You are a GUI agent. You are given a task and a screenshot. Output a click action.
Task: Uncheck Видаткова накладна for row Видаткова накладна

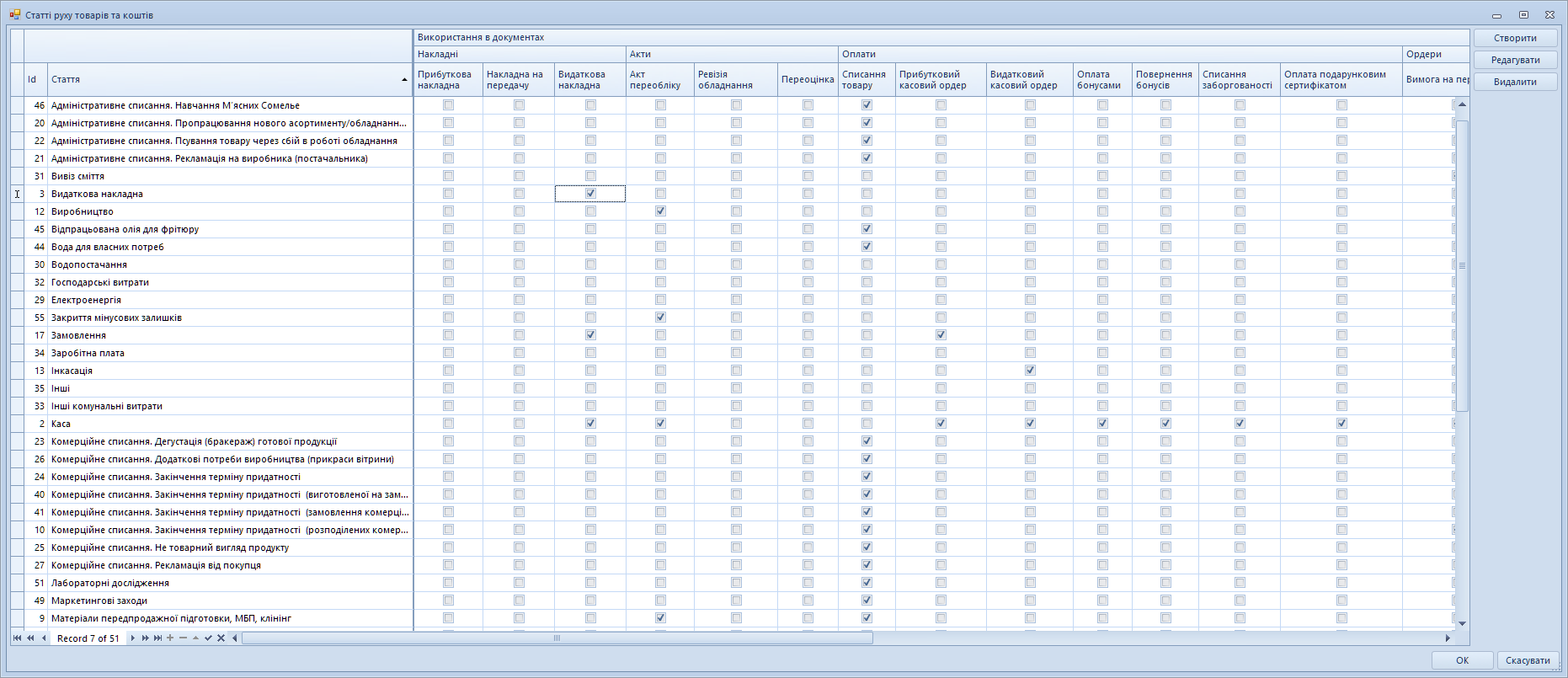click(x=590, y=194)
